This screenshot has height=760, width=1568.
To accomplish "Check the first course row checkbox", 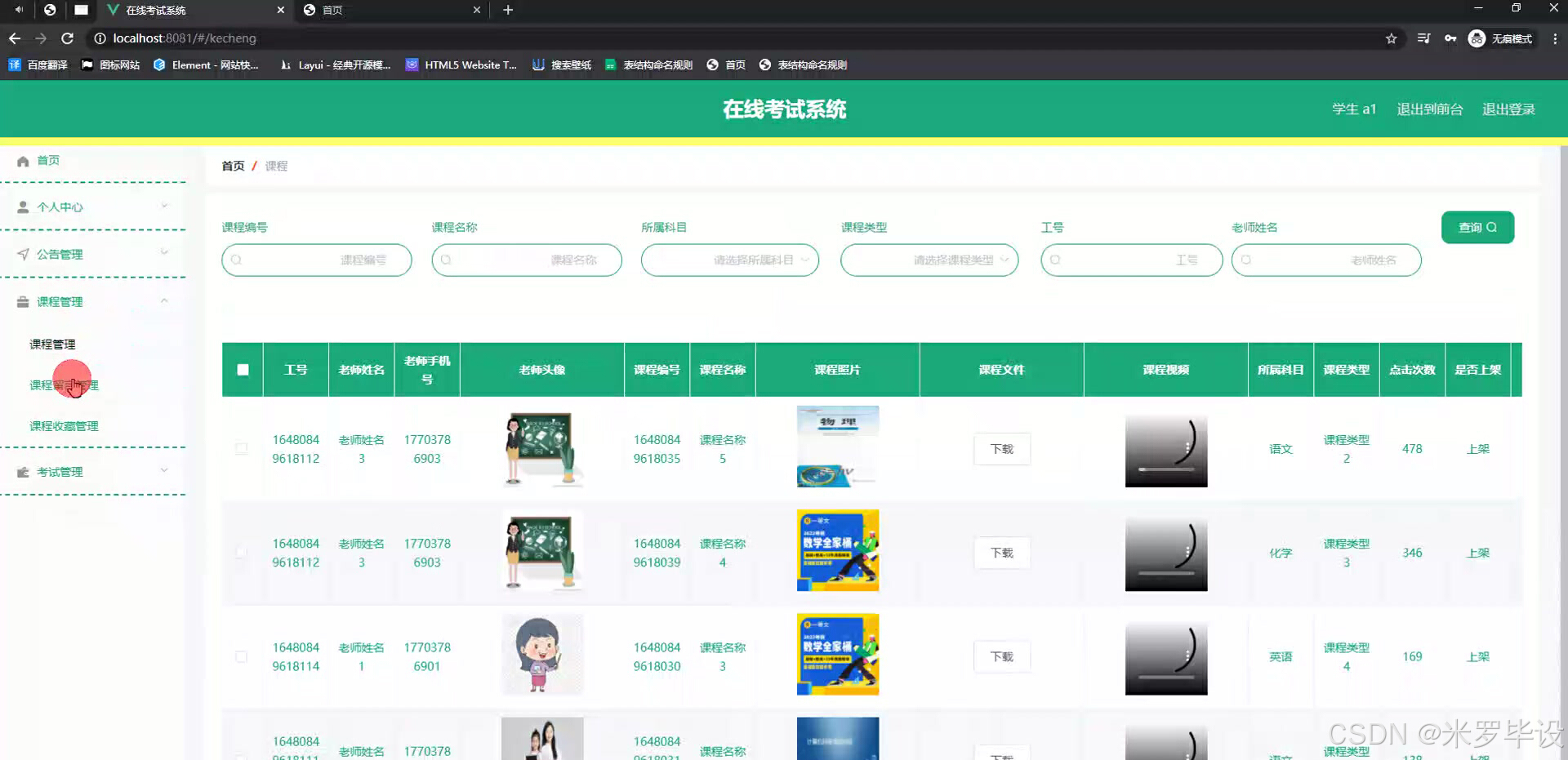I will coord(242,448).
